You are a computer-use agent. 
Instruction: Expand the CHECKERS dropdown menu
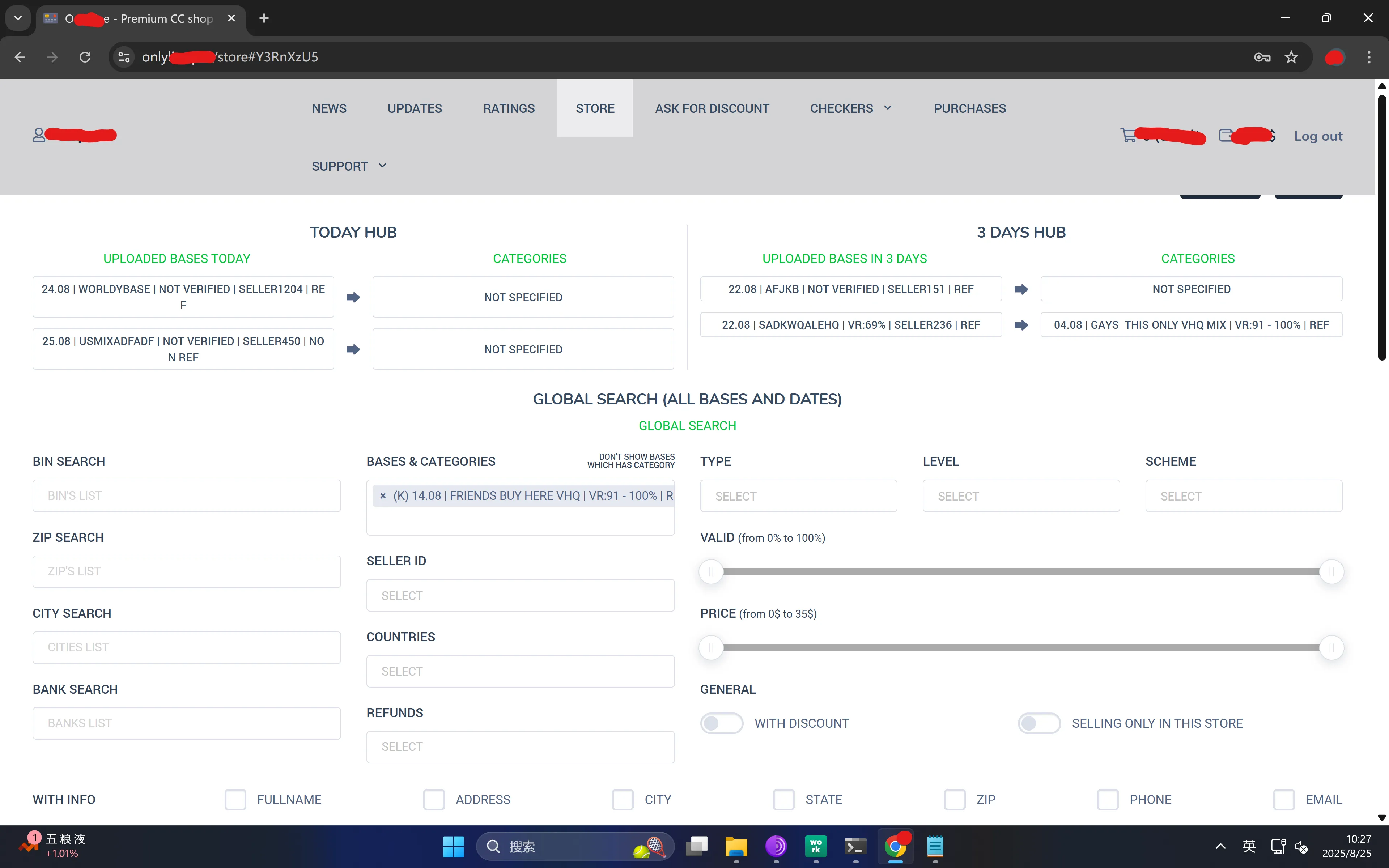coord(851,108)
